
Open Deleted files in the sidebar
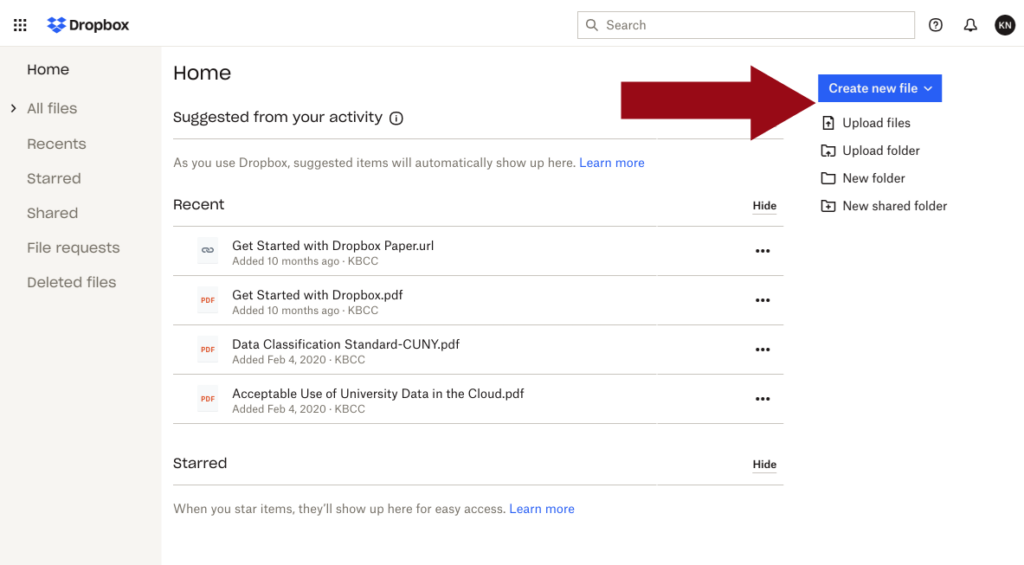[71, 282]
